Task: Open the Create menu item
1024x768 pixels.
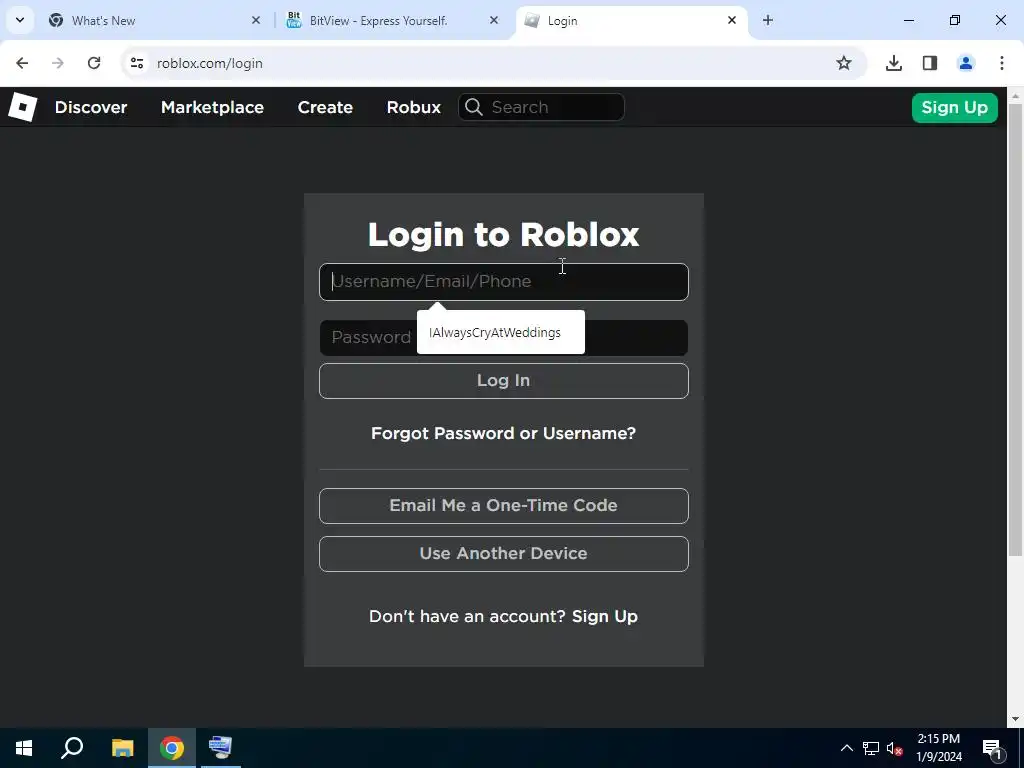Action: coord(325,107)
